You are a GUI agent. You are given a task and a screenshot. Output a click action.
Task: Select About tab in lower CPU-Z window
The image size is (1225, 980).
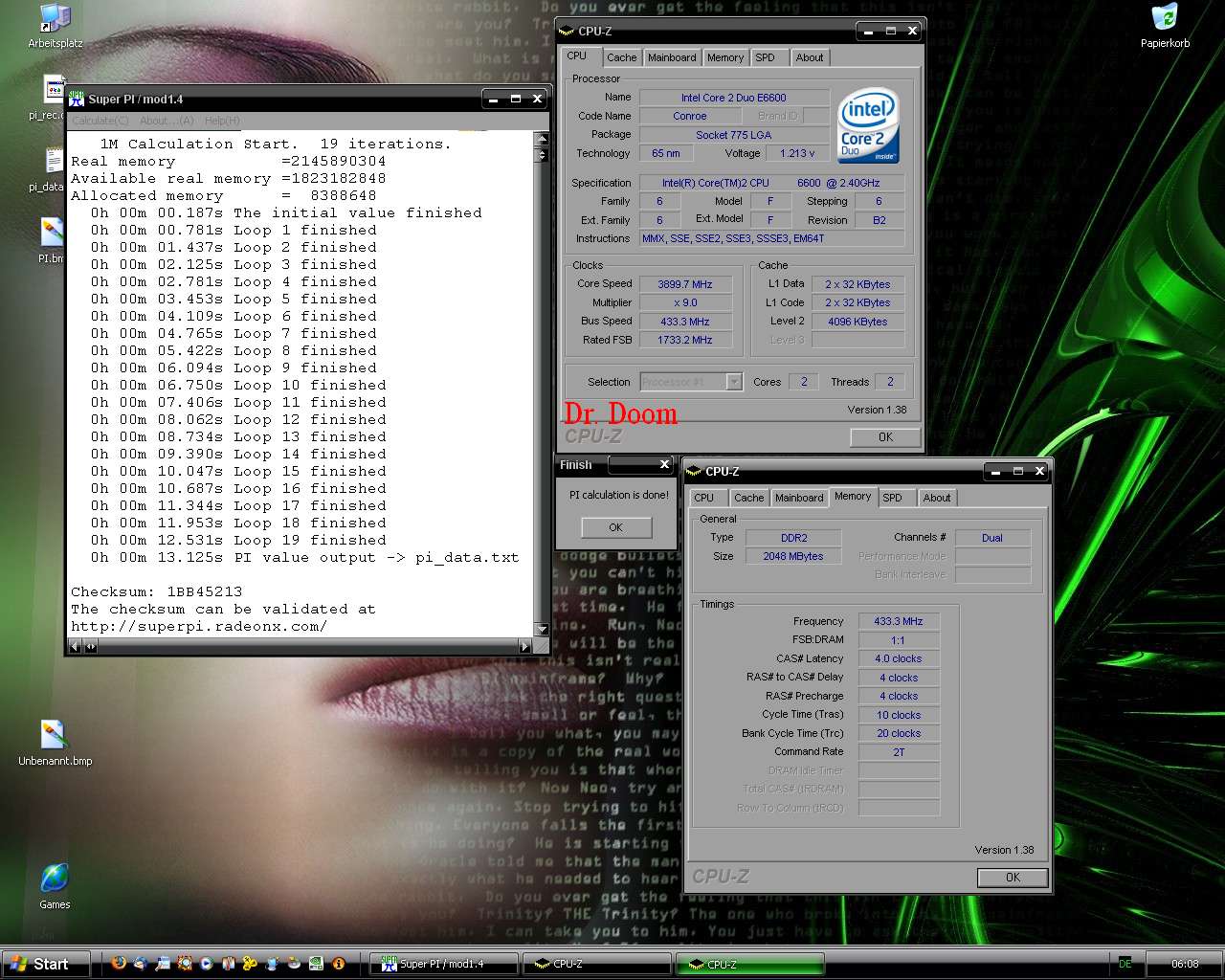coord(937,498)
